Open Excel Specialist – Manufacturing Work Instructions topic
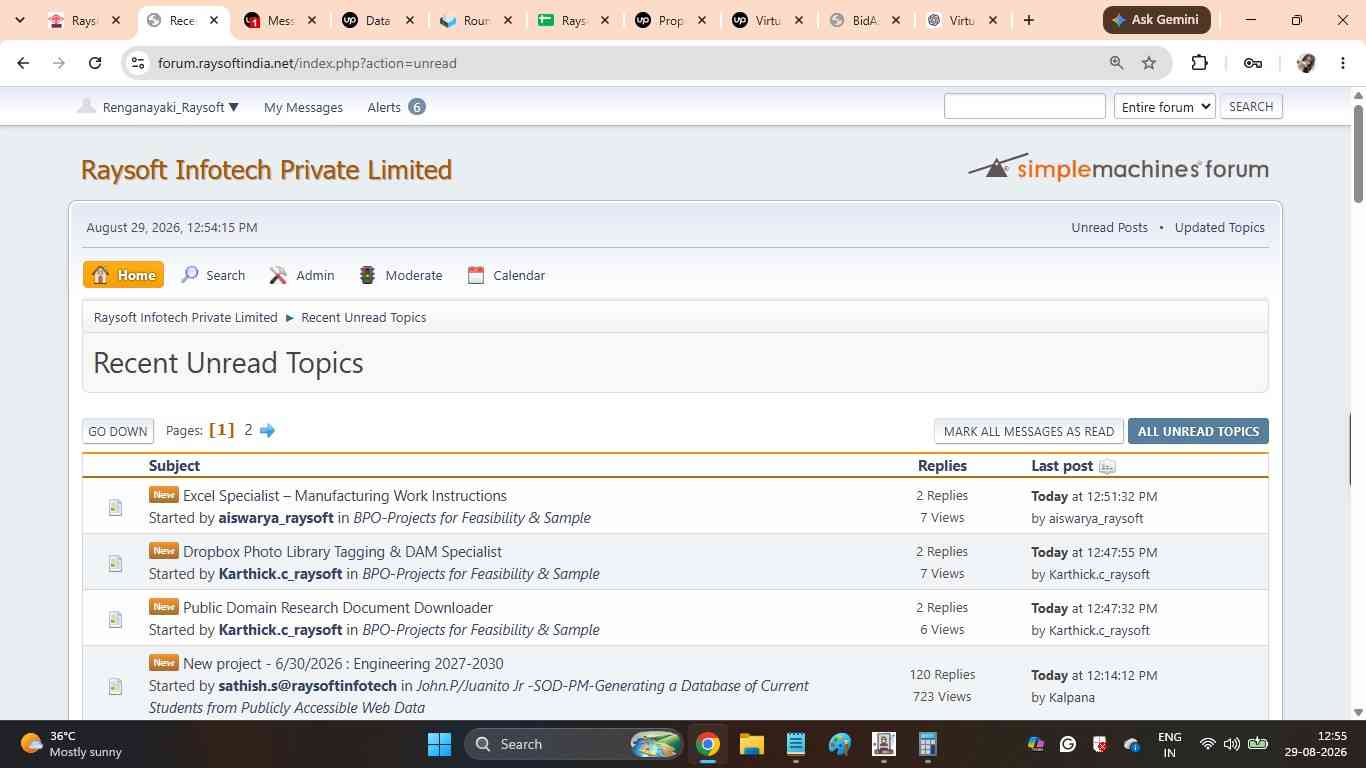The width and height of the screenshot is (1366, 768). pyautogui.click(x=344, y=495)
